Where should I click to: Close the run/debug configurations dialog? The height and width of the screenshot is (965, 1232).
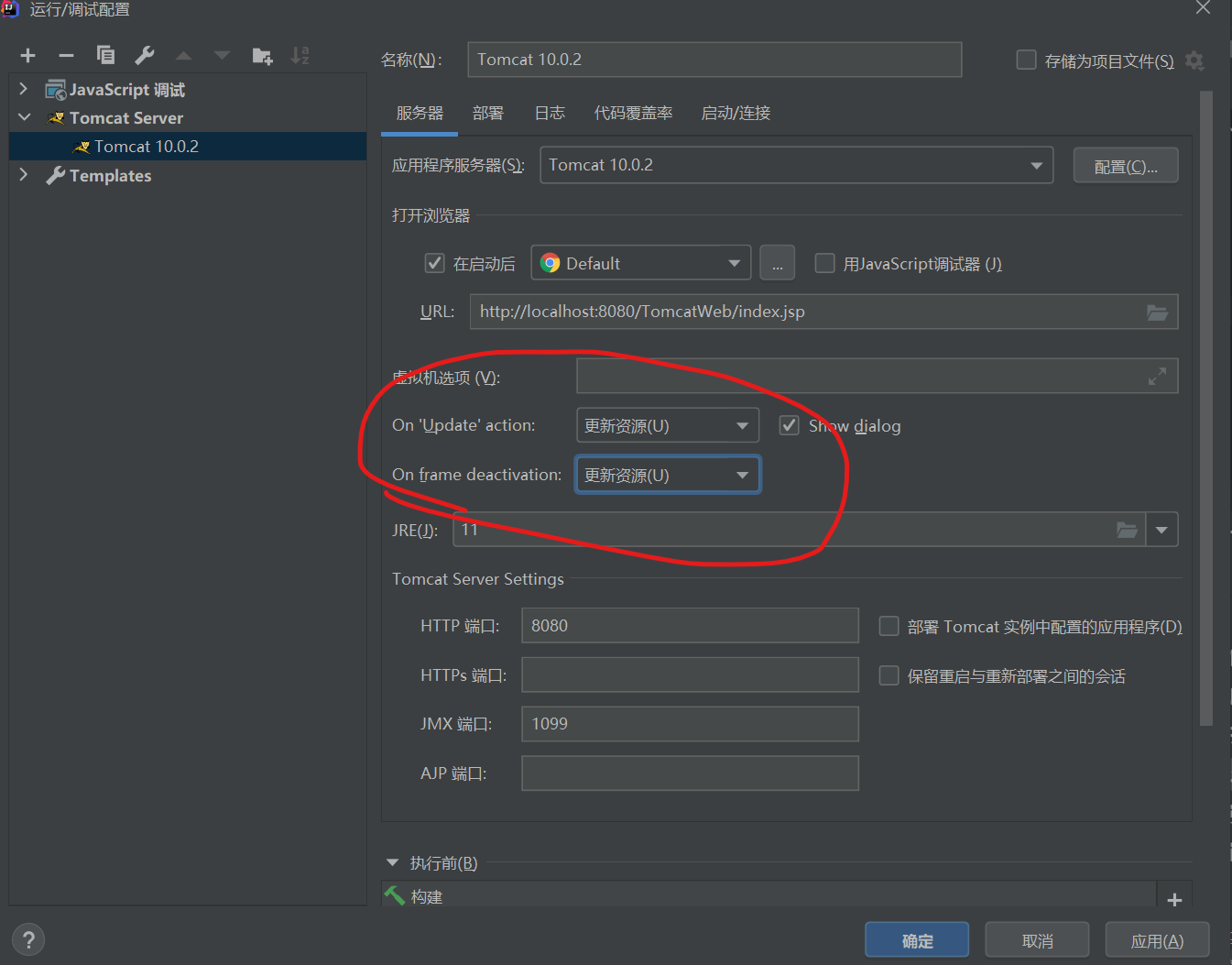pyautogui.click(x=1203, y=8)
